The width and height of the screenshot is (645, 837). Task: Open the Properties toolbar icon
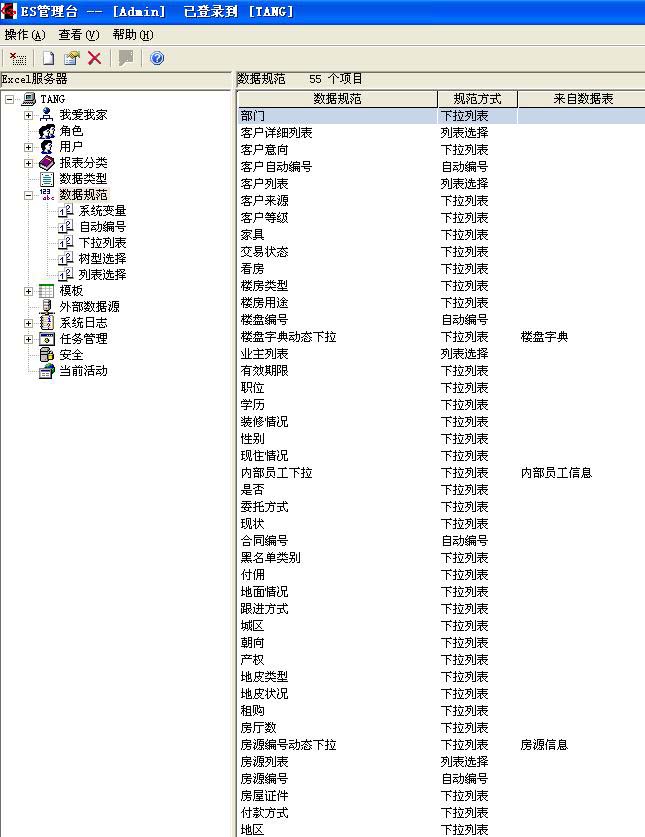point(71,58)
